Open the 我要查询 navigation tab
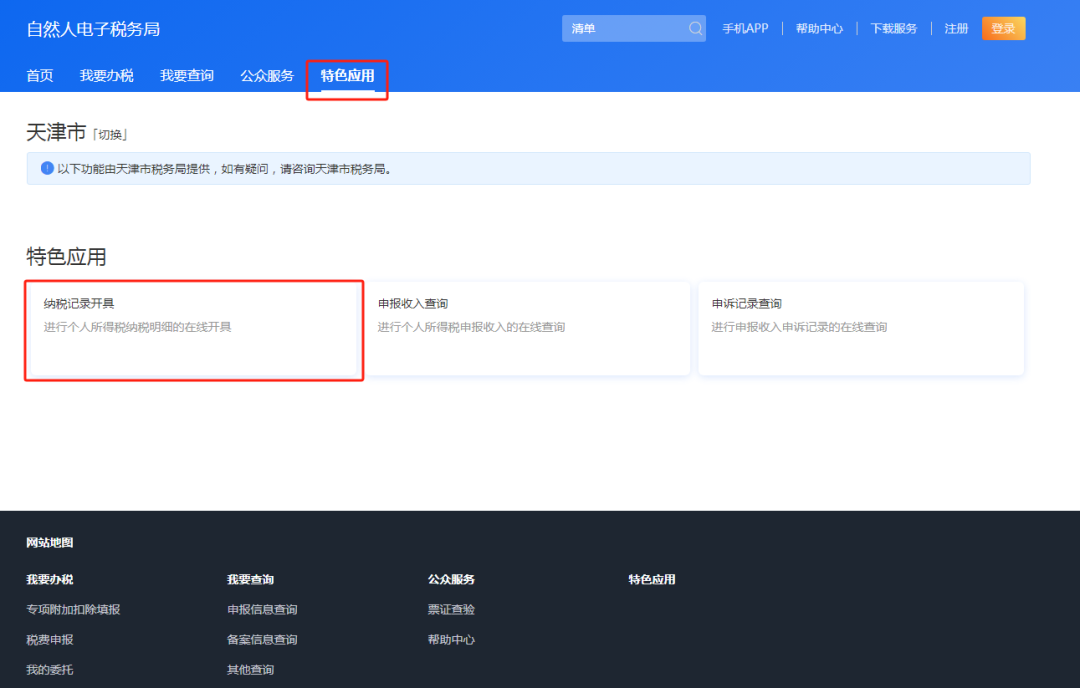The image size is (1080, 688). point(187,76)
